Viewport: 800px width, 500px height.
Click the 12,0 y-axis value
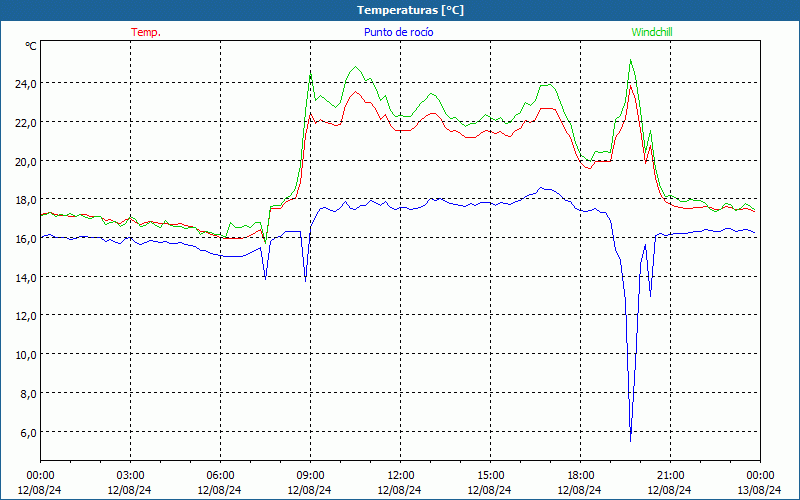(26, 316)
